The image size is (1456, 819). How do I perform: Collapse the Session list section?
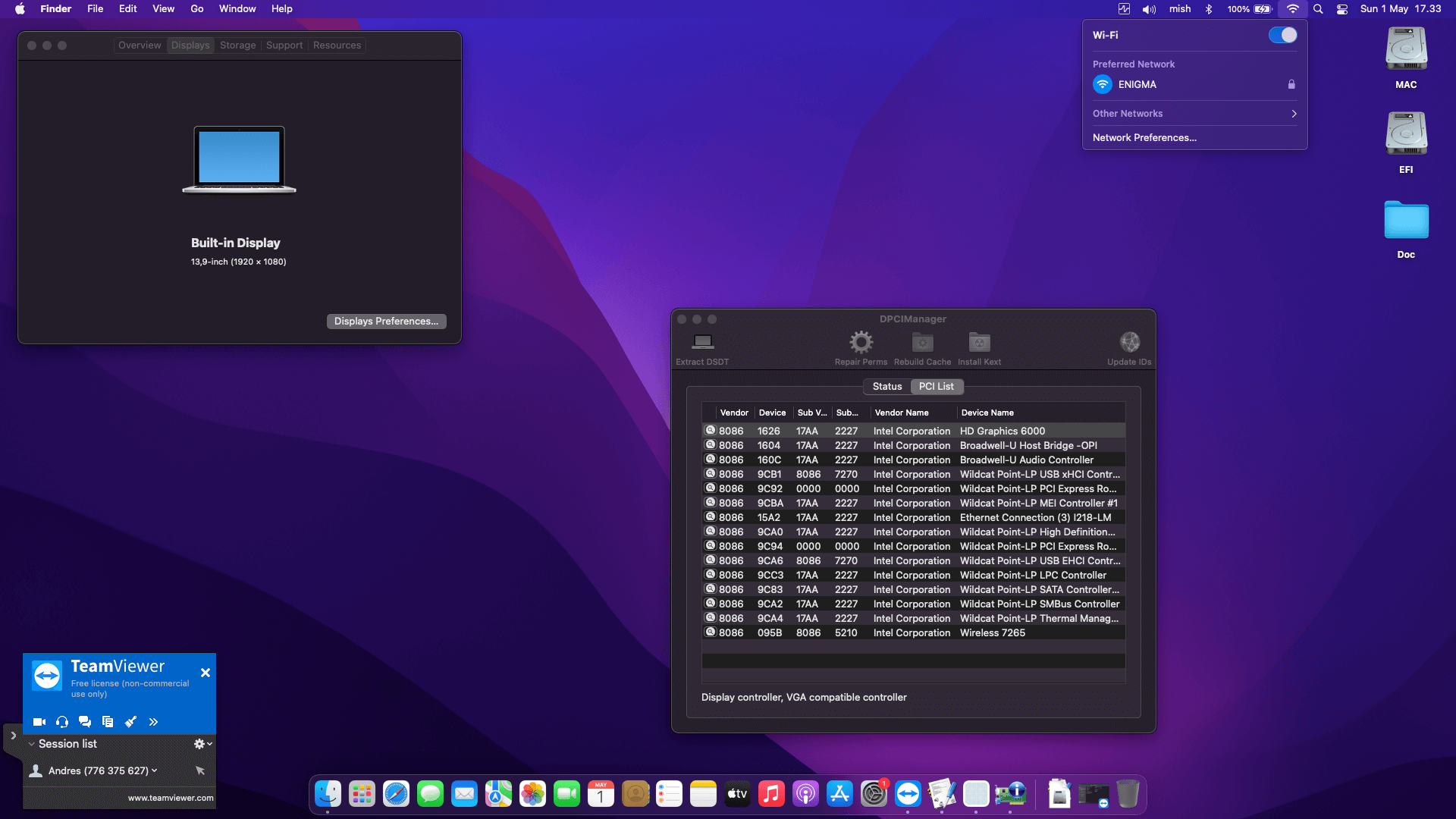click(x=32, y=744)
